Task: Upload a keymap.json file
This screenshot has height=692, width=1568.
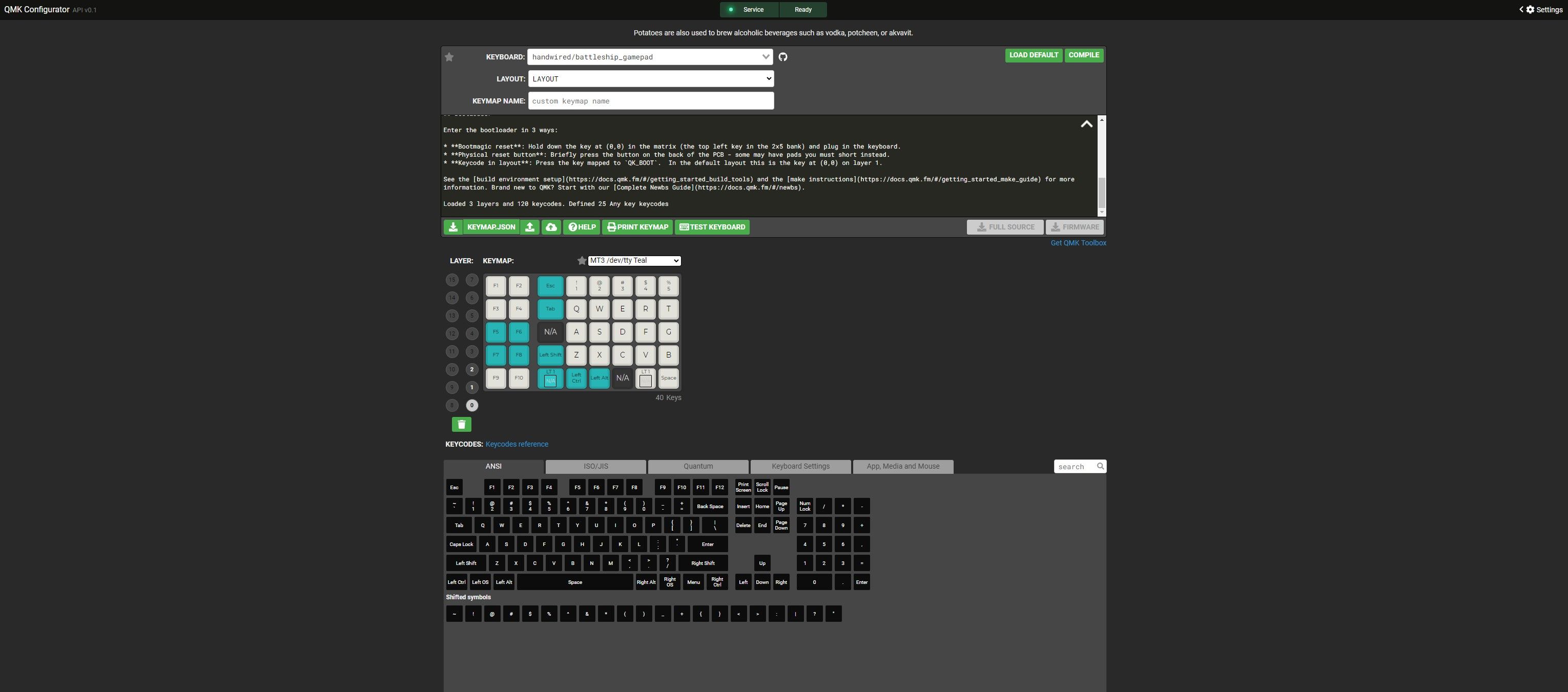Action: 529,226
